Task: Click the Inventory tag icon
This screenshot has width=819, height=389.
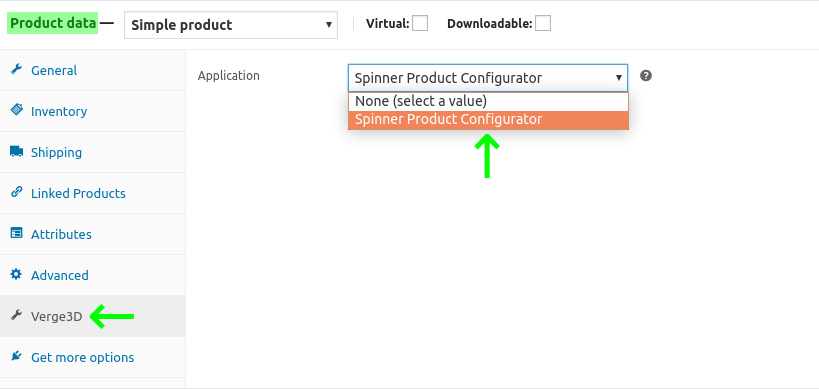Action: pyautogui.click(x=16, y=110)
